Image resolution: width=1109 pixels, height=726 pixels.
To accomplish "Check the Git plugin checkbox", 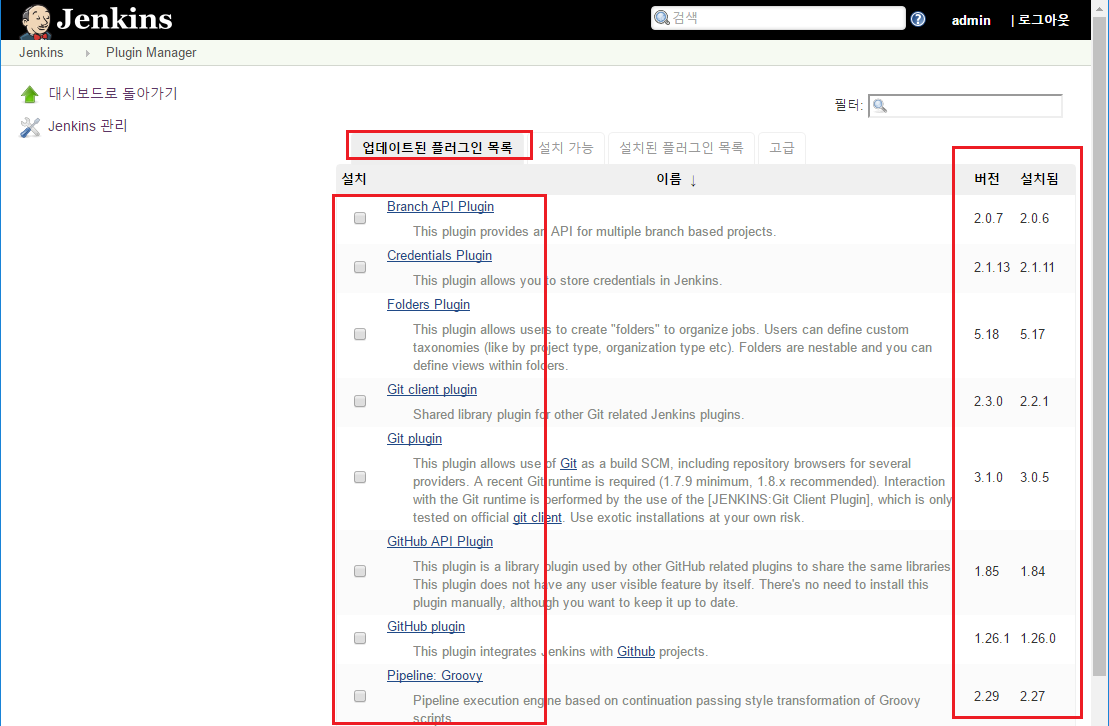I will coord(360,478).
